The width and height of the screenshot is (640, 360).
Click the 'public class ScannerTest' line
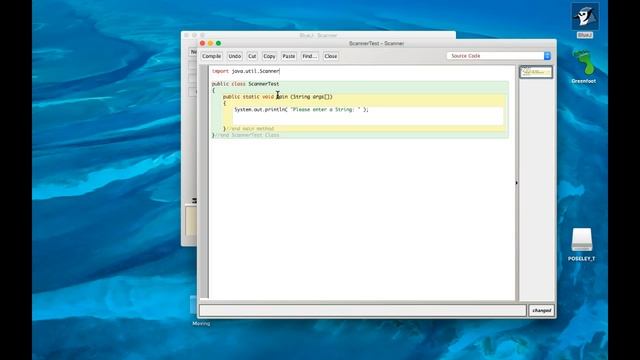245,84
